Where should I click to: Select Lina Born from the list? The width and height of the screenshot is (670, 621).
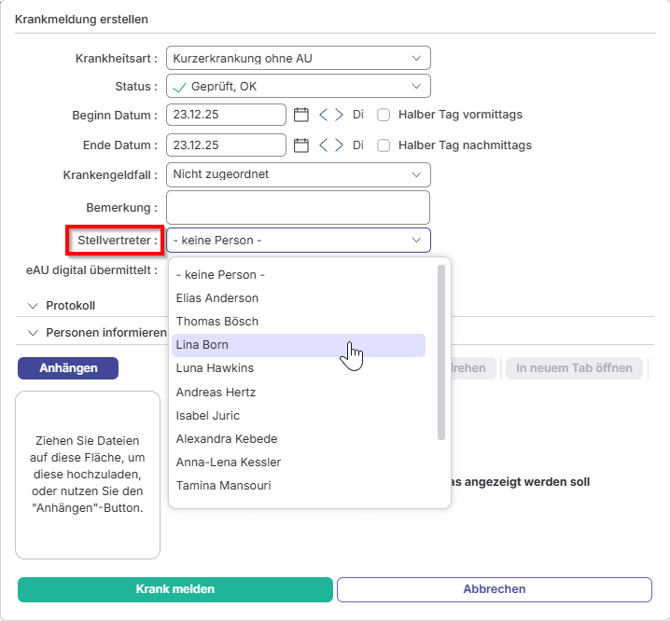pyautogui.click(x=298, y=345)
